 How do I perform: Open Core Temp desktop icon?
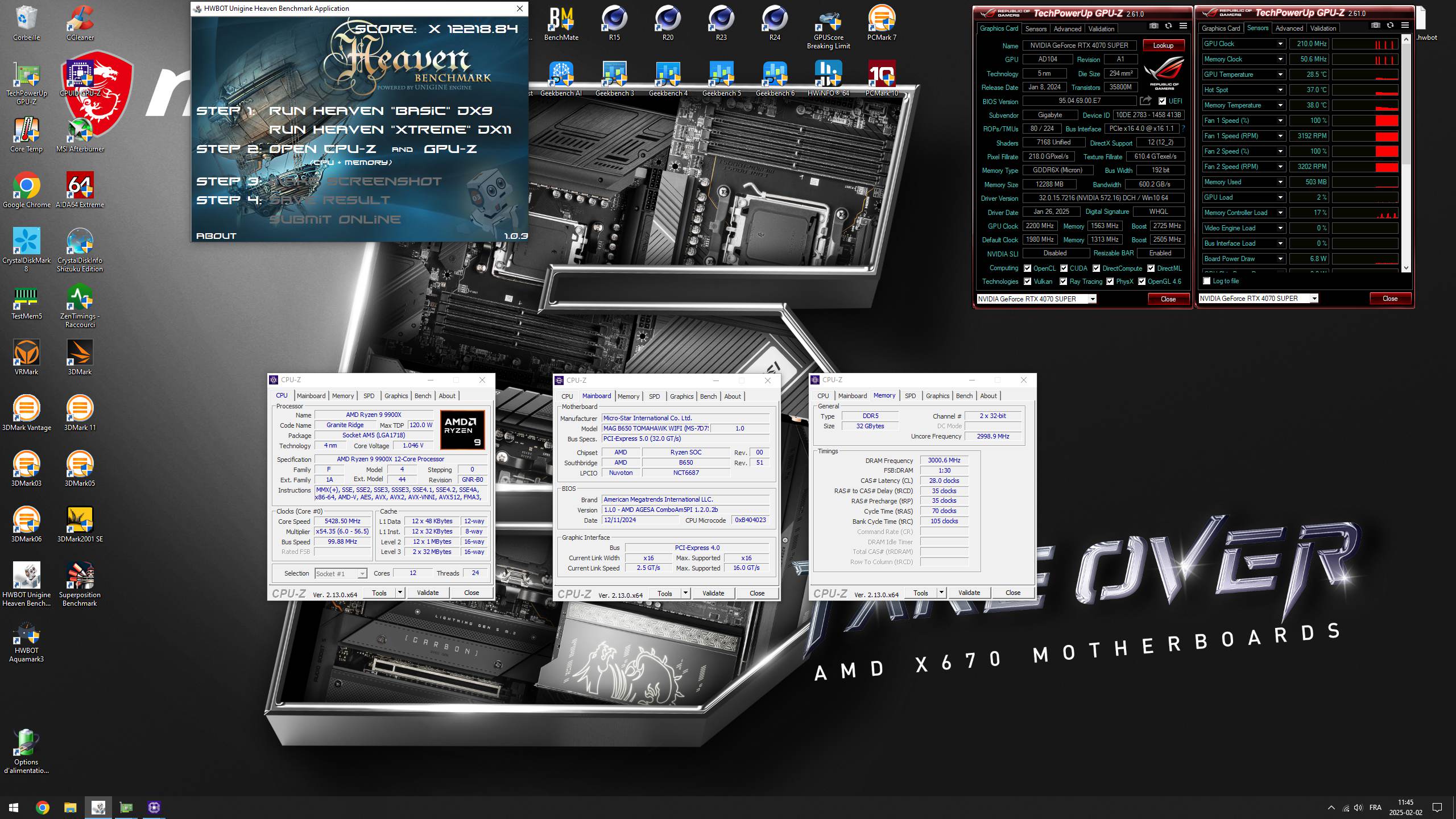27,135
